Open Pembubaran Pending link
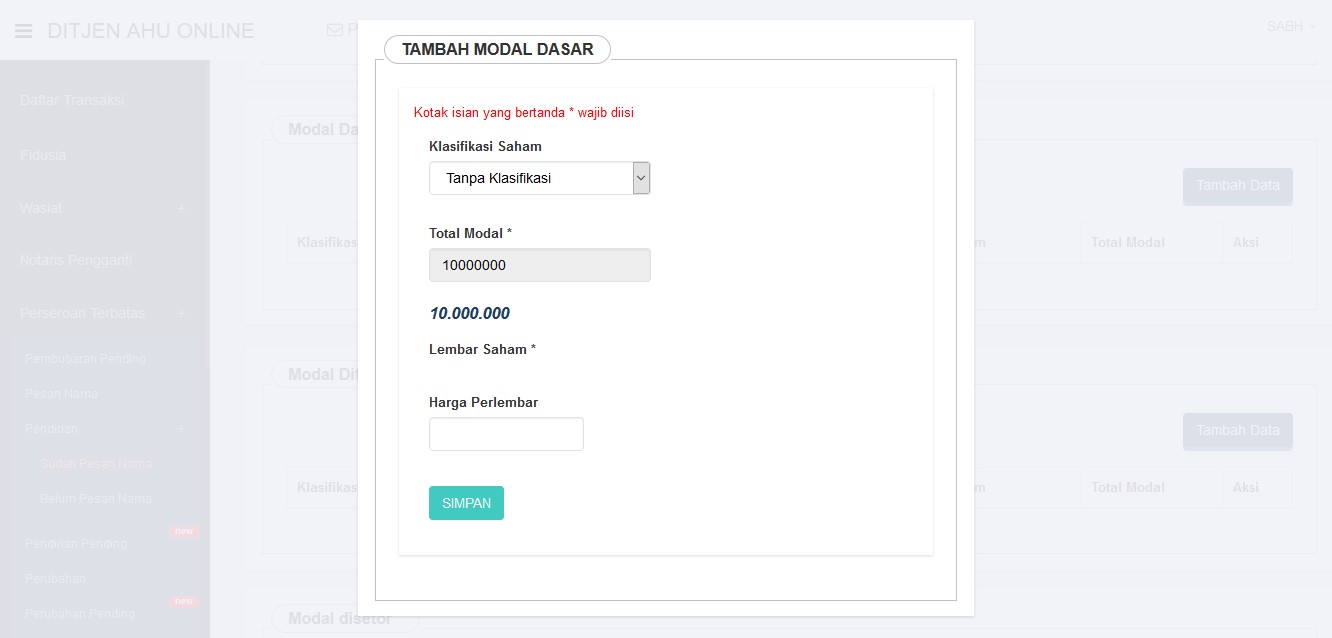This screenshot has width=1332, height=638. click(85, 358)
